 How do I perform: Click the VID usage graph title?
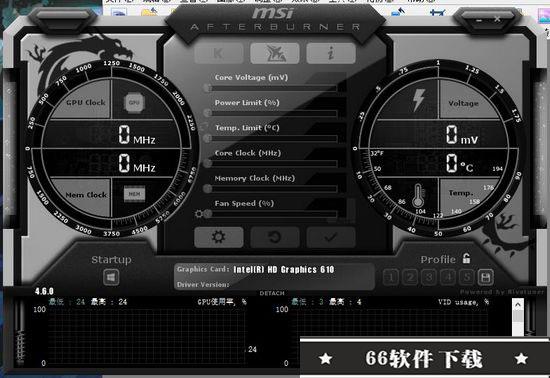463,302
